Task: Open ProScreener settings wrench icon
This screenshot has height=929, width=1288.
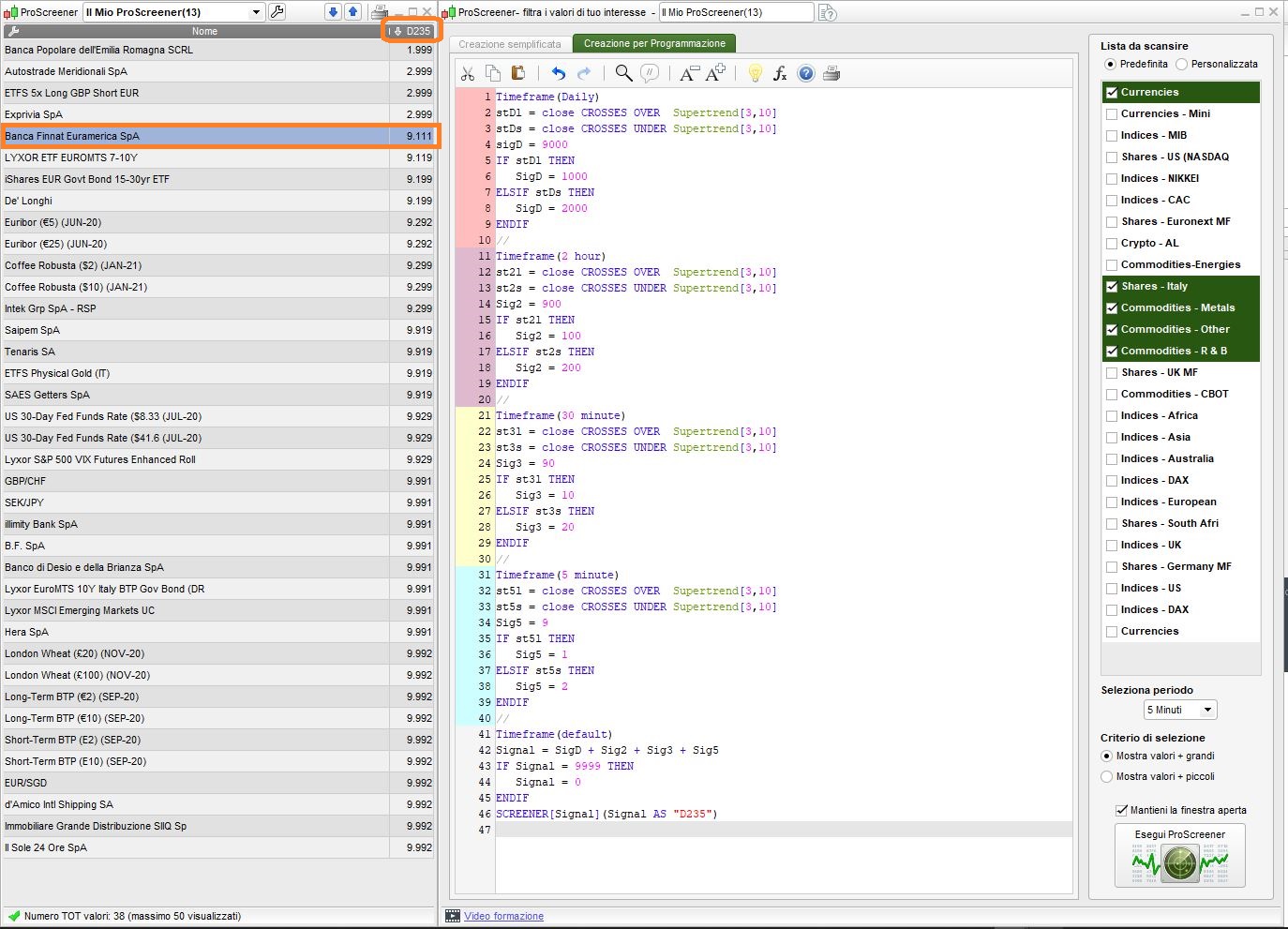Action: click(277, 12)
